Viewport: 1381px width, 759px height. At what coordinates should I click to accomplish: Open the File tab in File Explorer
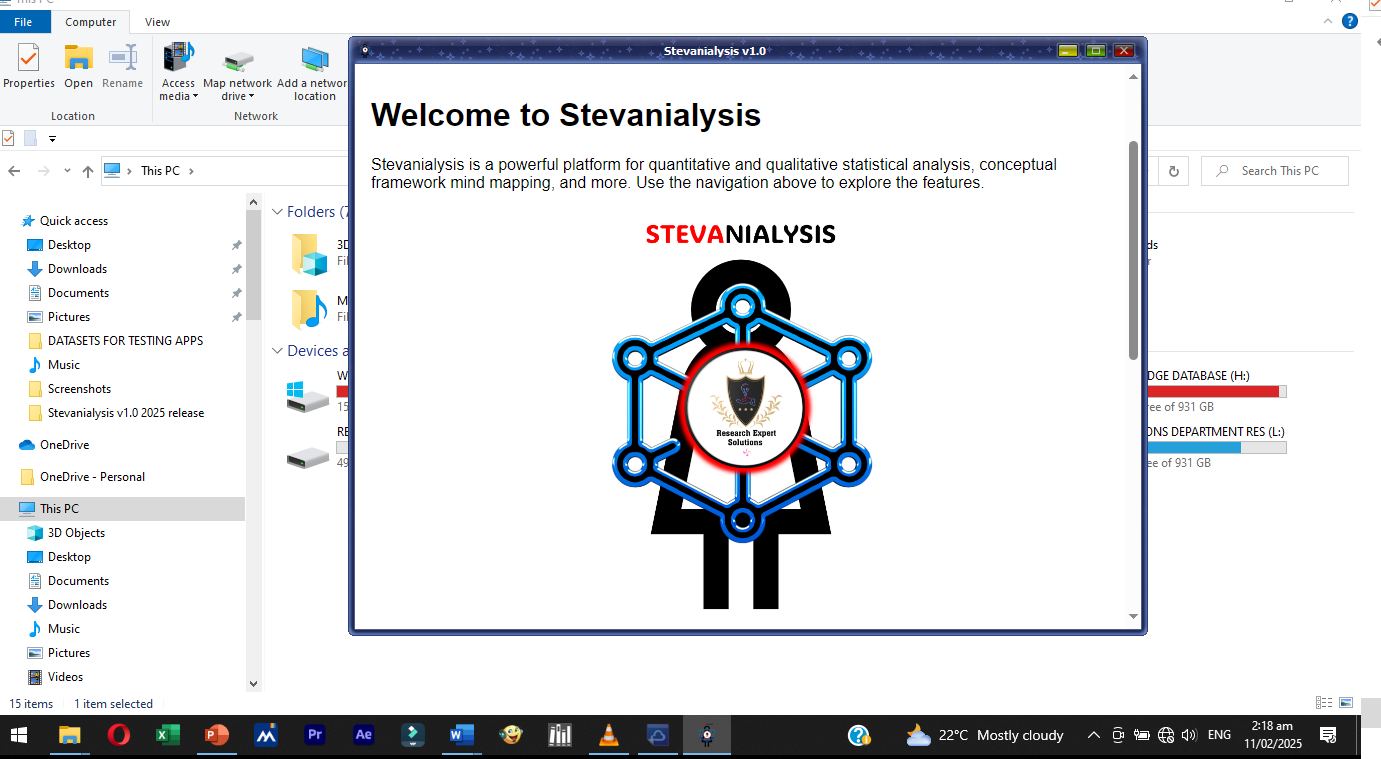click(23, 21)
